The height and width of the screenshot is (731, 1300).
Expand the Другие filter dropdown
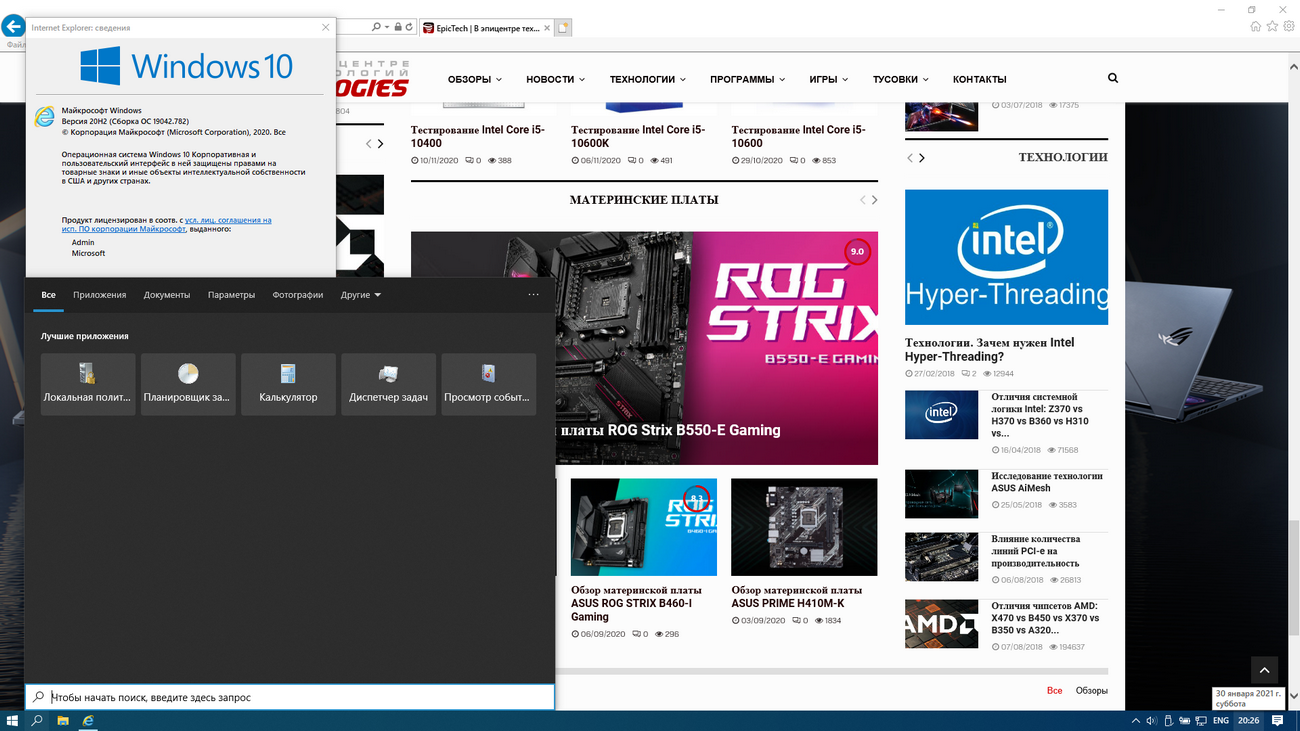click(360, 295)
